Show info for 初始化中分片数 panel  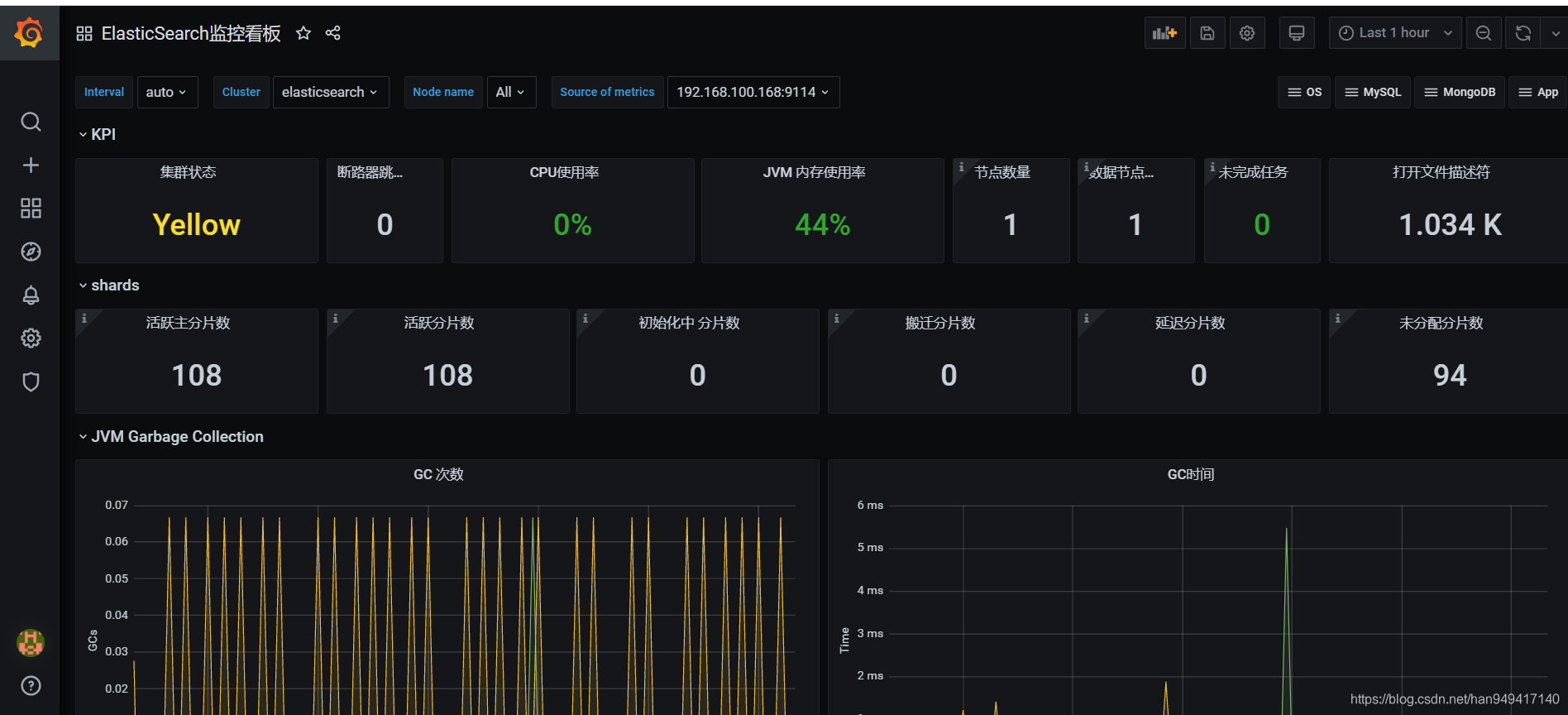(585, 319)
